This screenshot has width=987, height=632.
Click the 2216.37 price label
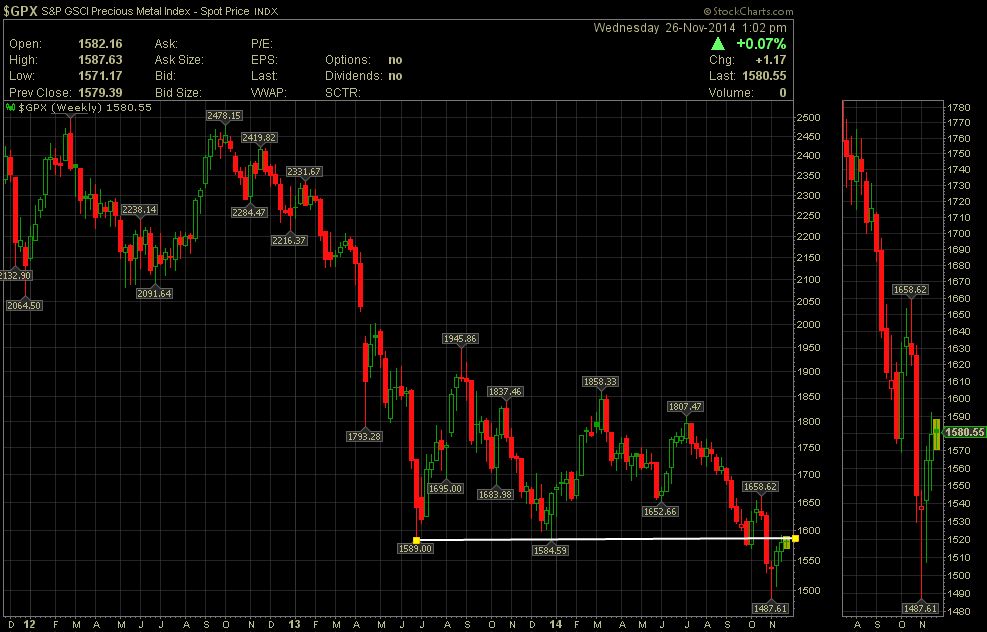tap(289, 240)
